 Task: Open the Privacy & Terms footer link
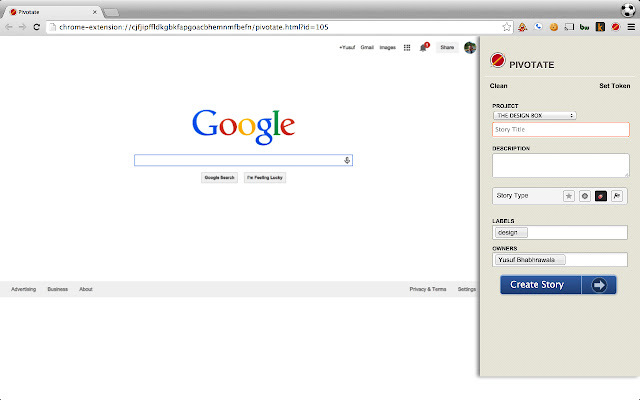point(428,289)
